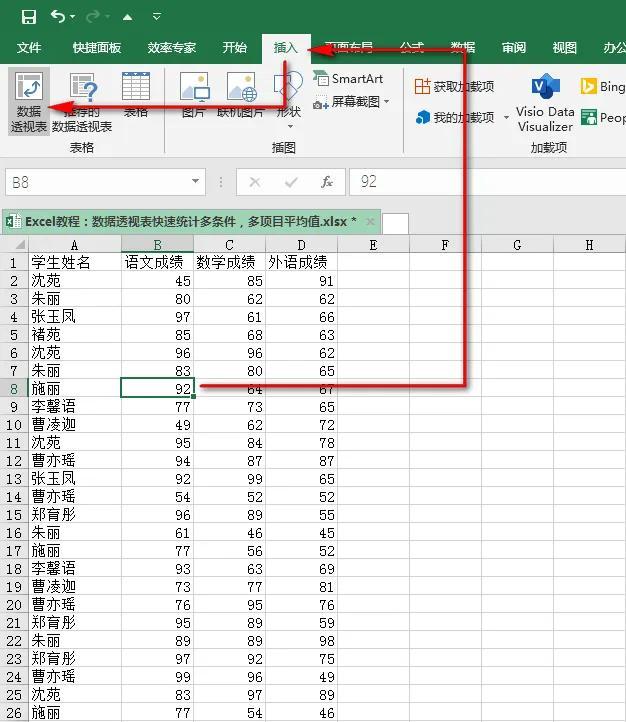626x722 pixels.
Task: Select column D header
Action: click(301, 245)
